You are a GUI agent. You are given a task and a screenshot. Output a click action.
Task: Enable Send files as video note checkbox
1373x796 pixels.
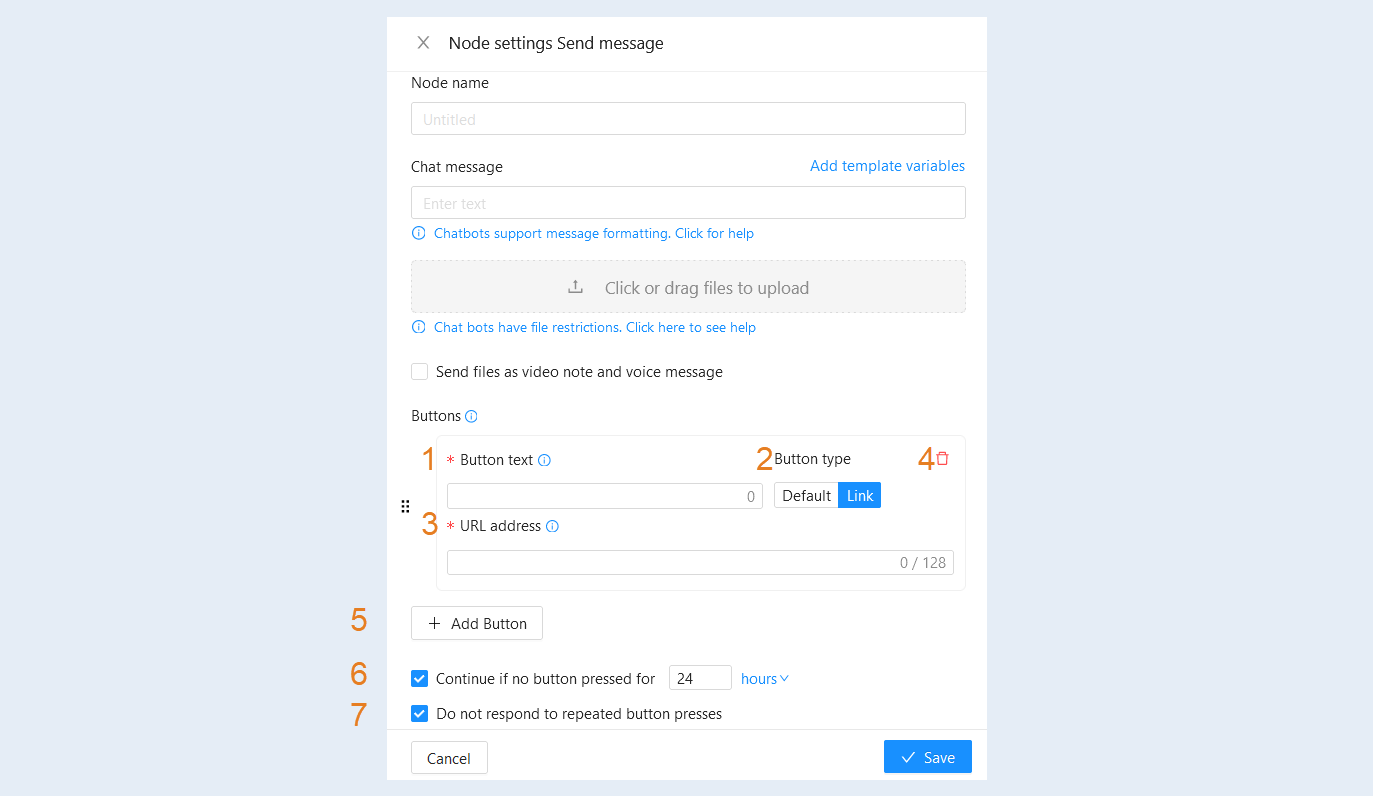pos(420,372)
